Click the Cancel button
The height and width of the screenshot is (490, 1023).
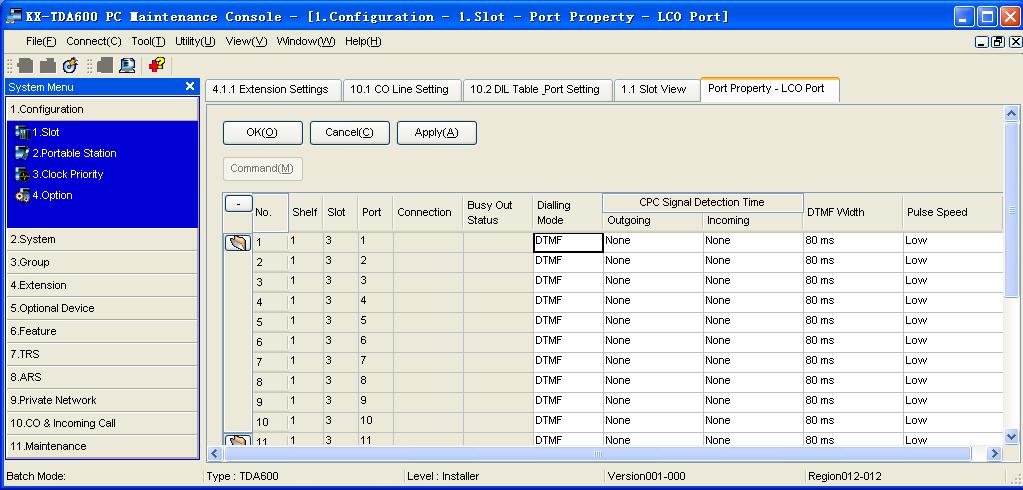[x=349, y=132]
